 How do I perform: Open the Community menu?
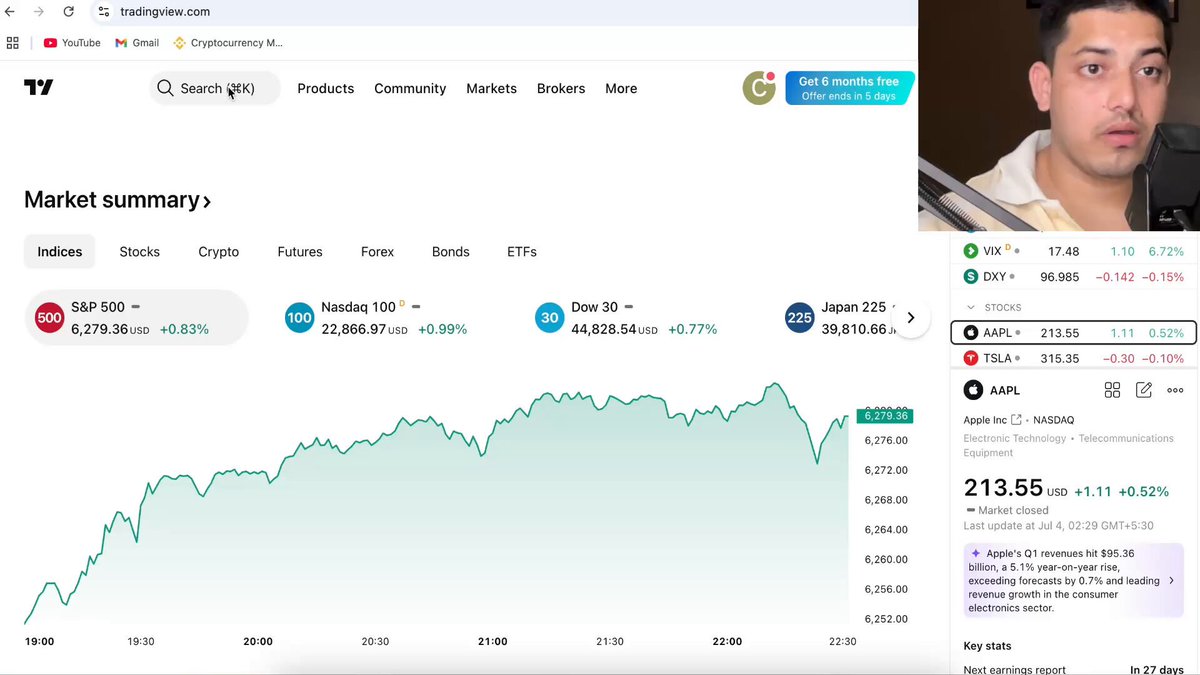[x=410, y=88]
